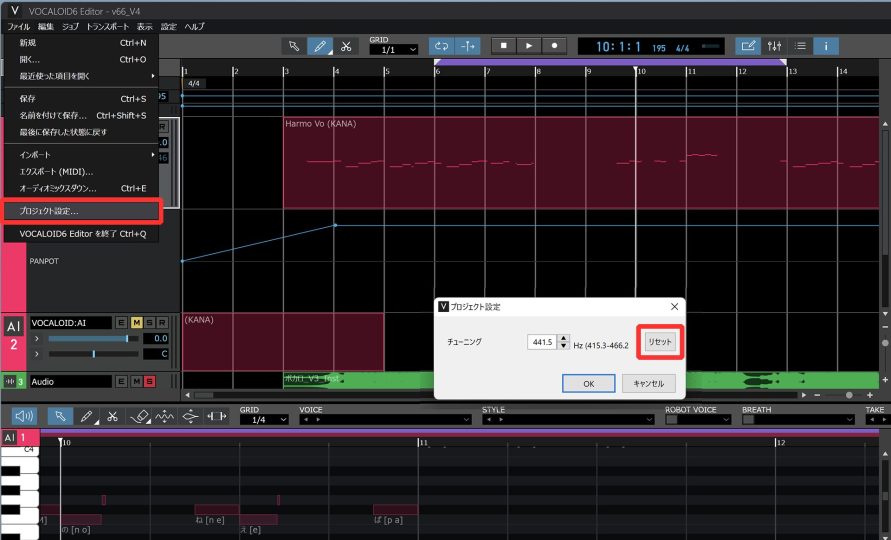This screenshot has width=891, height=540.
Task: Mute the Audio track
Action: point(136,381)
